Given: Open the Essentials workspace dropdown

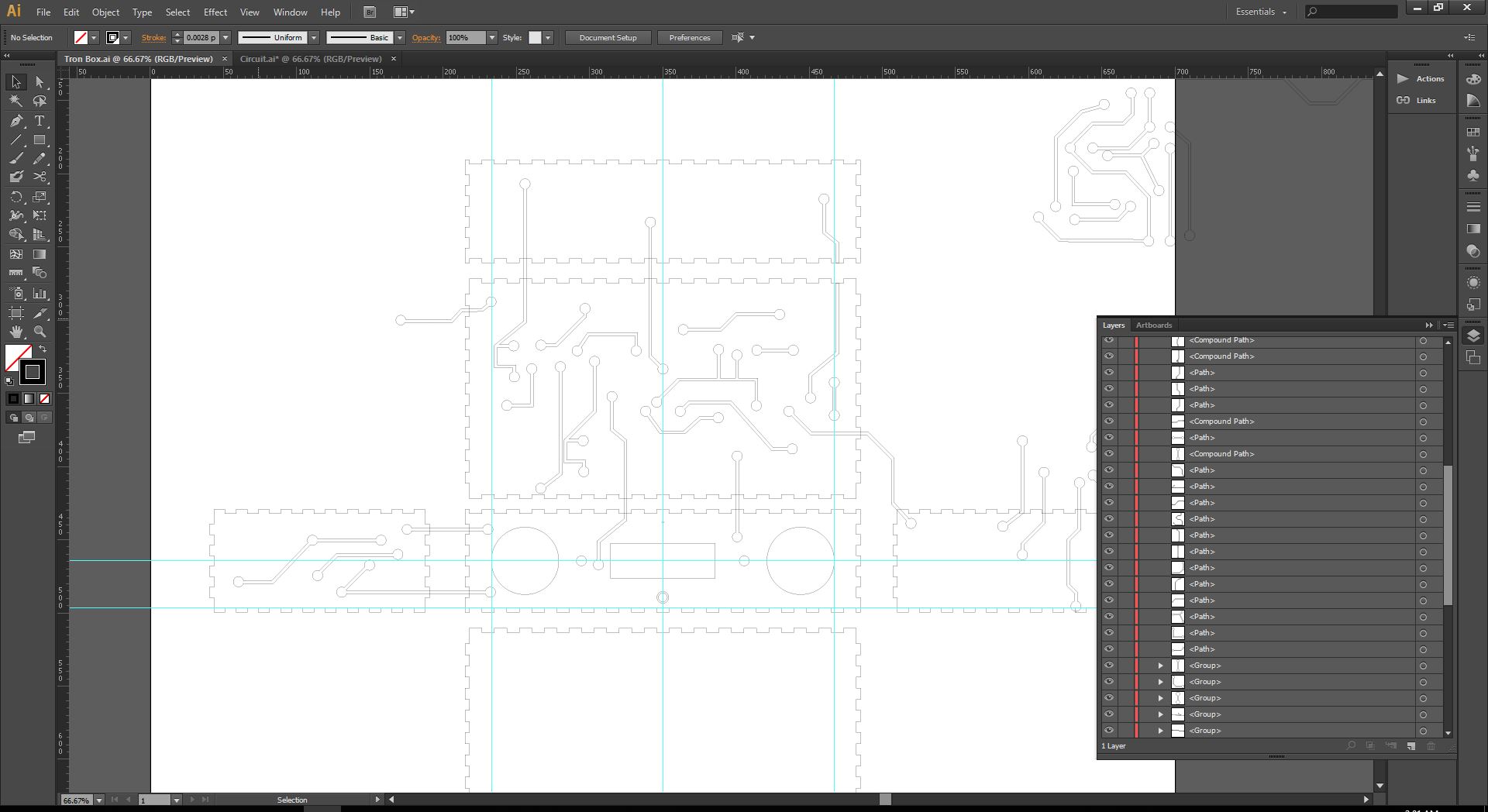Looking at the screenshot, I should pos(1261,12).
